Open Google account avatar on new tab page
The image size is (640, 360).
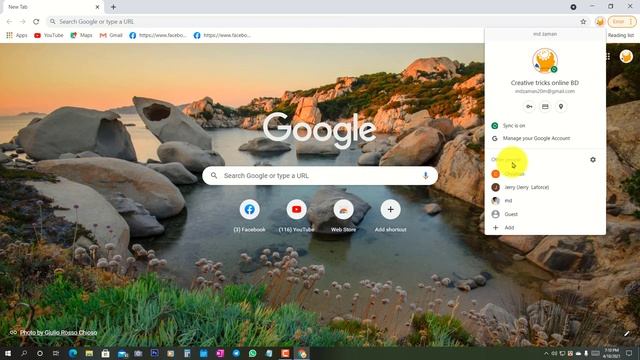tap(626, 56)
